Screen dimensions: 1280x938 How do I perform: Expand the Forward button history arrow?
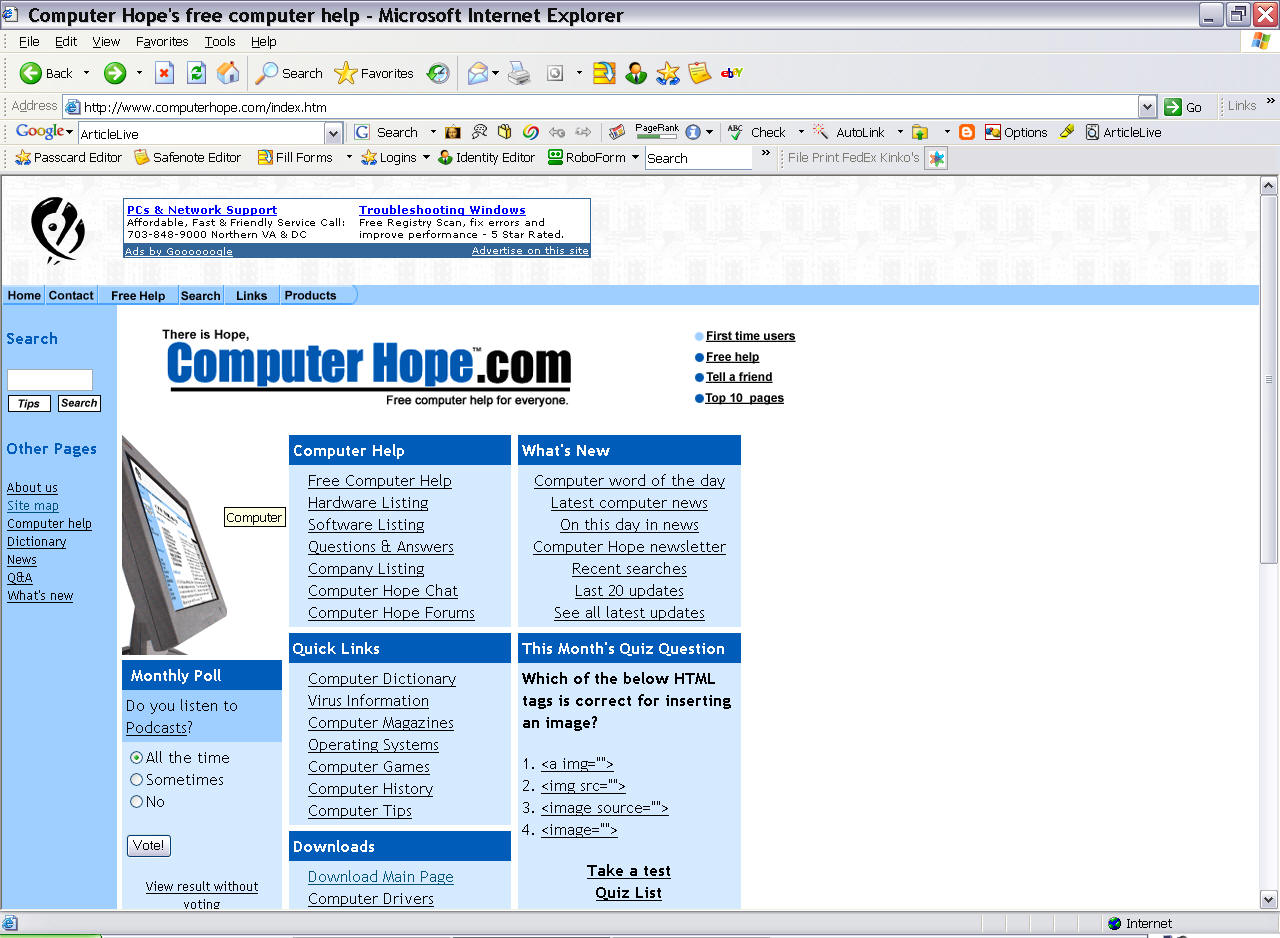pyautogui.click(x=139, y=73)
